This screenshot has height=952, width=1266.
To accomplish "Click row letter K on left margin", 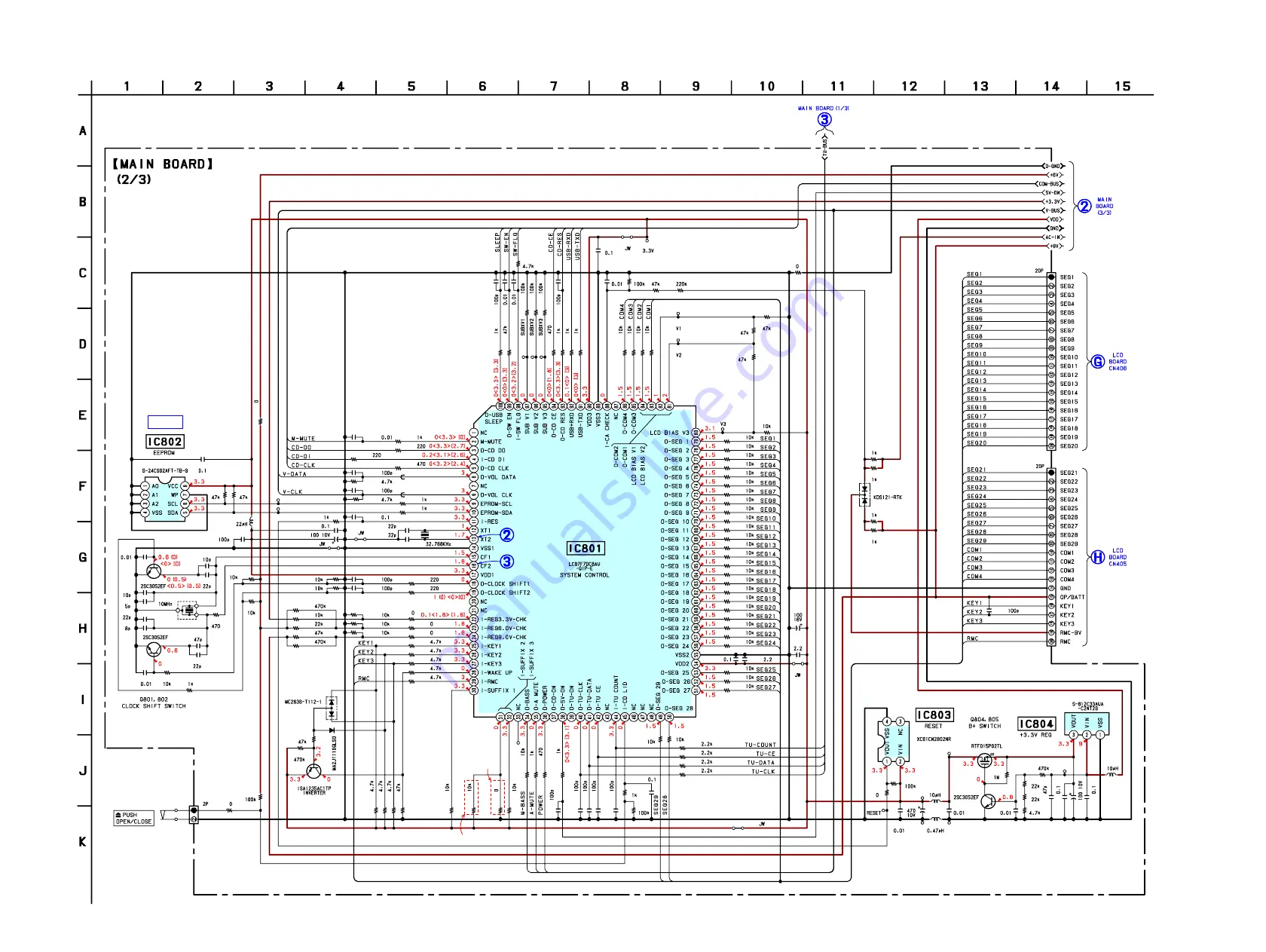I will point(83,842).
